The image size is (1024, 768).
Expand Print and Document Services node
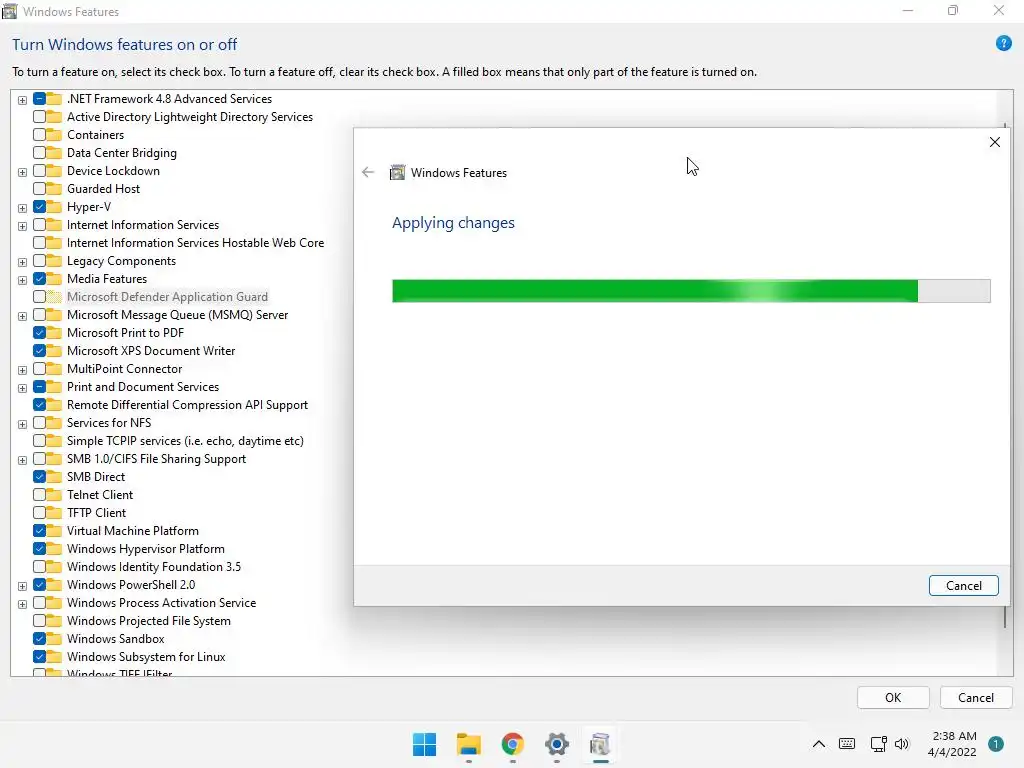coord(22,388)
